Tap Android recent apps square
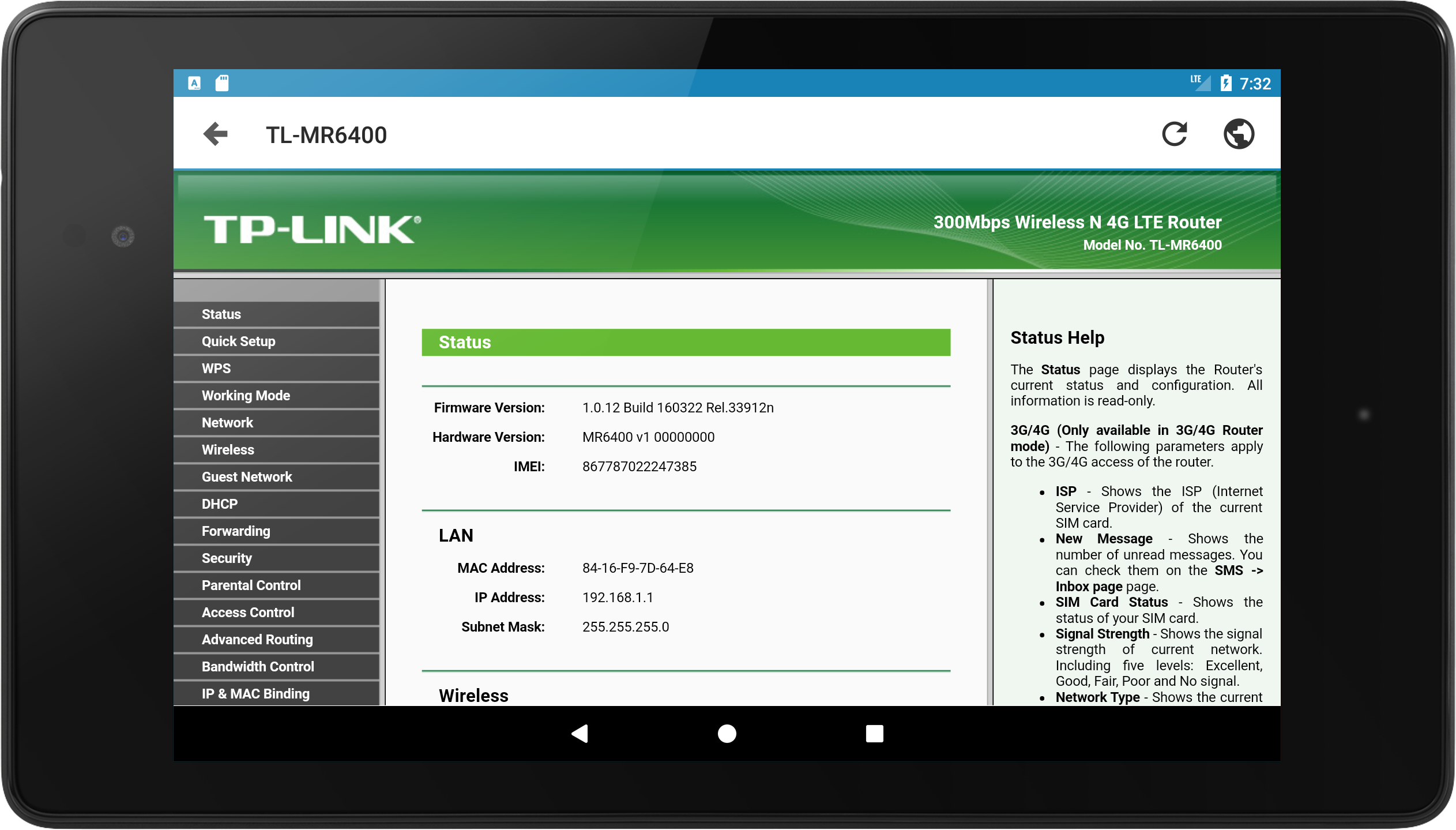 tap(874, 733)
